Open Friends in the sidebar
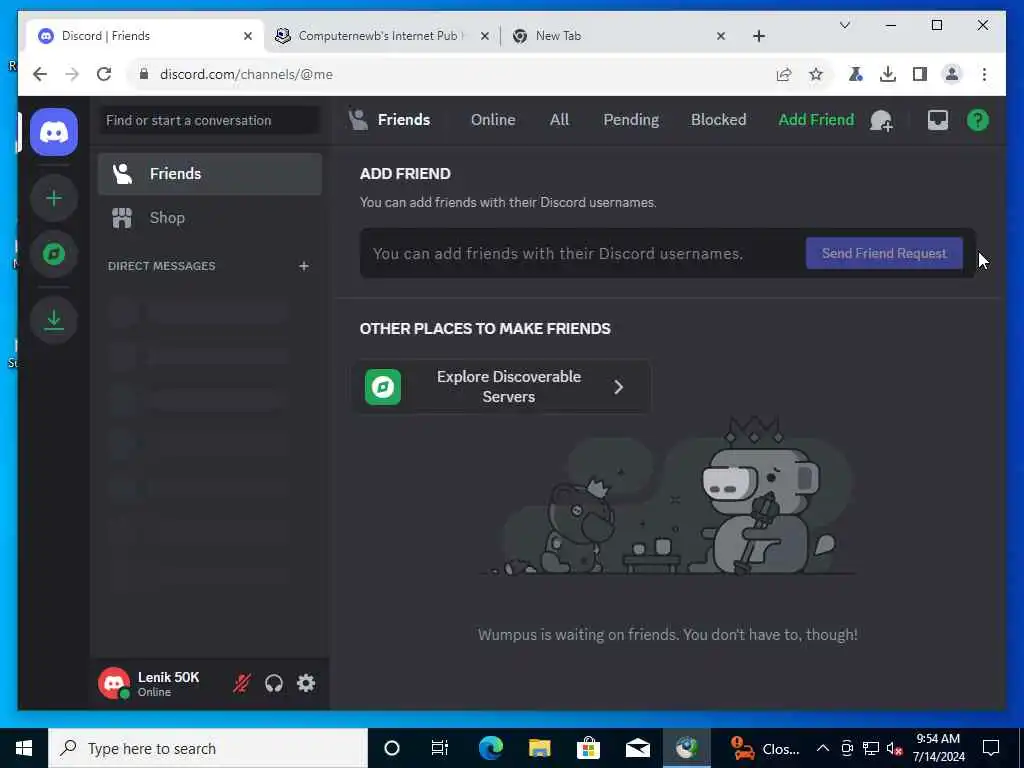The height and width of the screenshot is (768, 1024). coord(210,174)
